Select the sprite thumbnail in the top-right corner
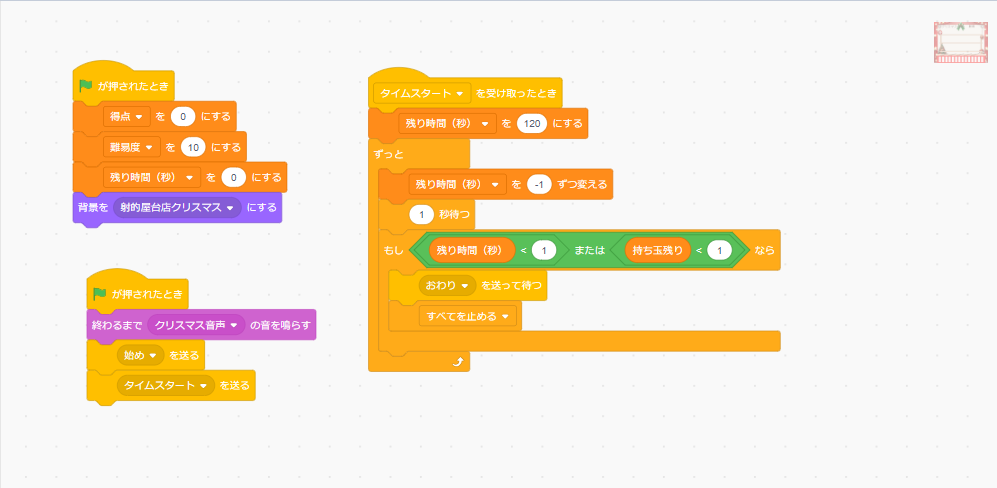 (960, 43)
